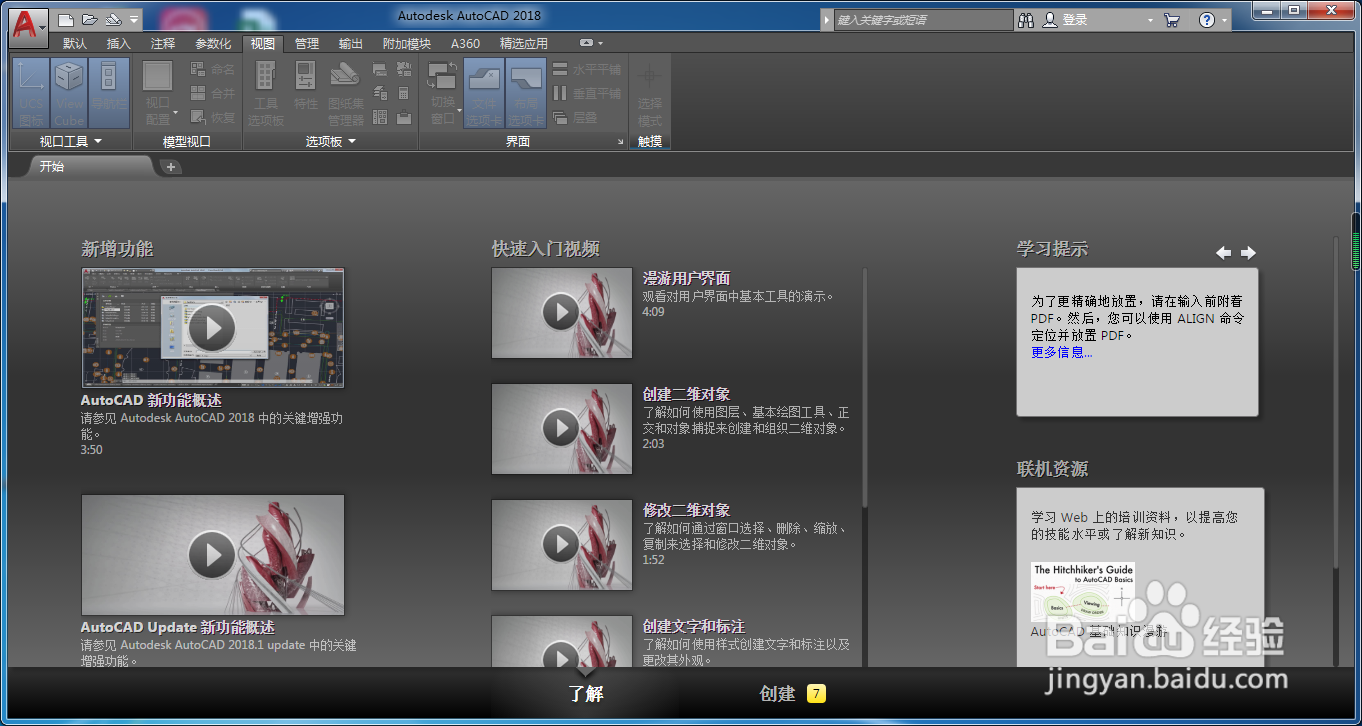Switch to the 注释 ribbon tab
This screenshot has width=1362, height=726.
(163, 43)
